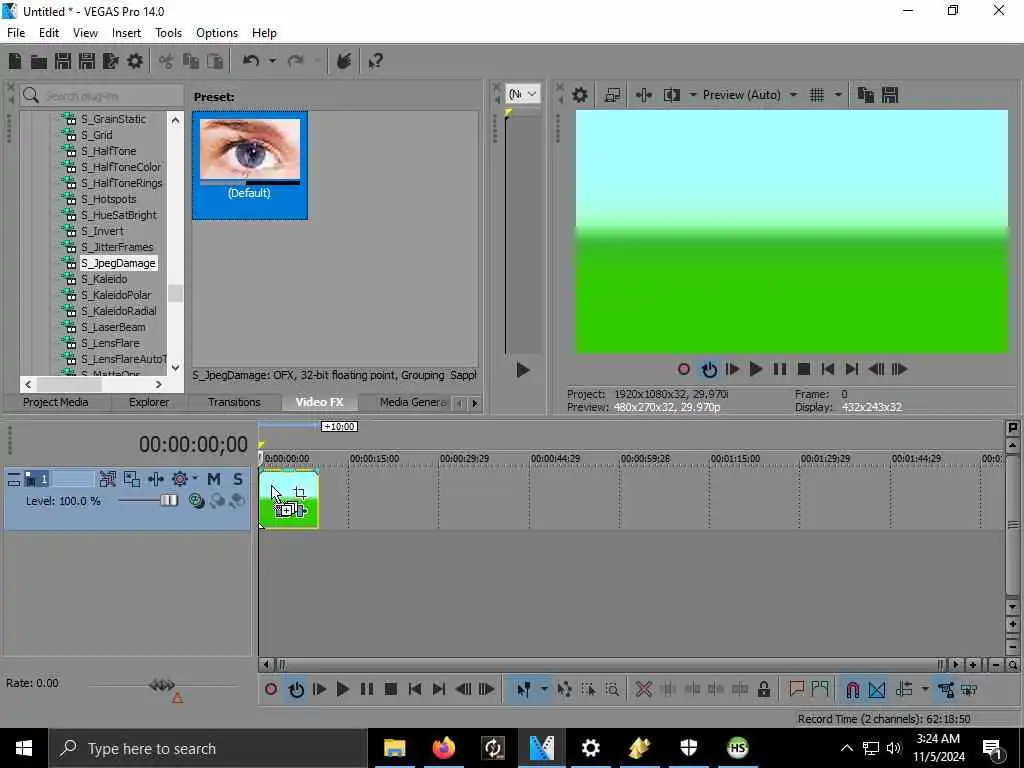1024x768 pixels.
Task: Click the playback Rate scrub slider
Action: click(162, 684)
